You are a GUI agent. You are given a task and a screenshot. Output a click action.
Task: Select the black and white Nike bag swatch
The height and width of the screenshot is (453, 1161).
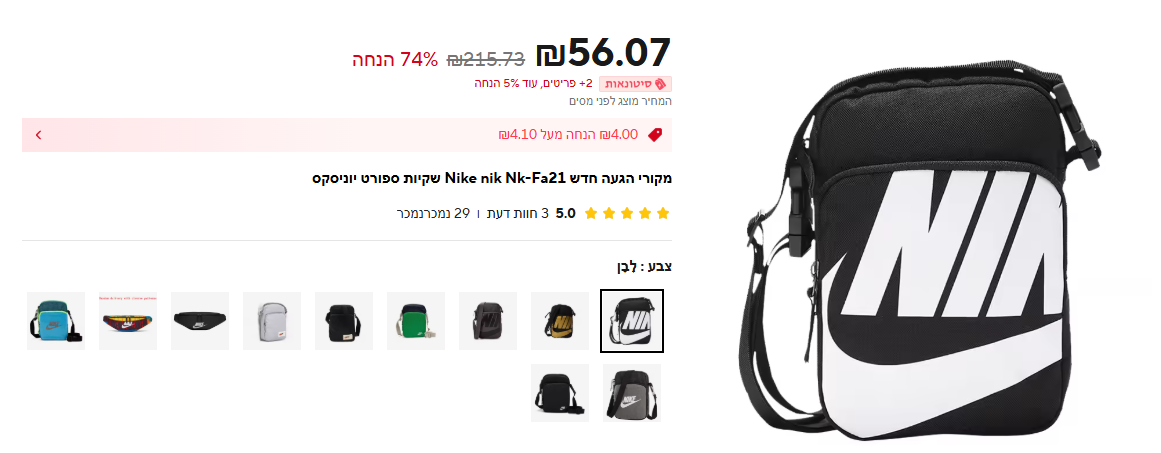click(x=632, y=321)
